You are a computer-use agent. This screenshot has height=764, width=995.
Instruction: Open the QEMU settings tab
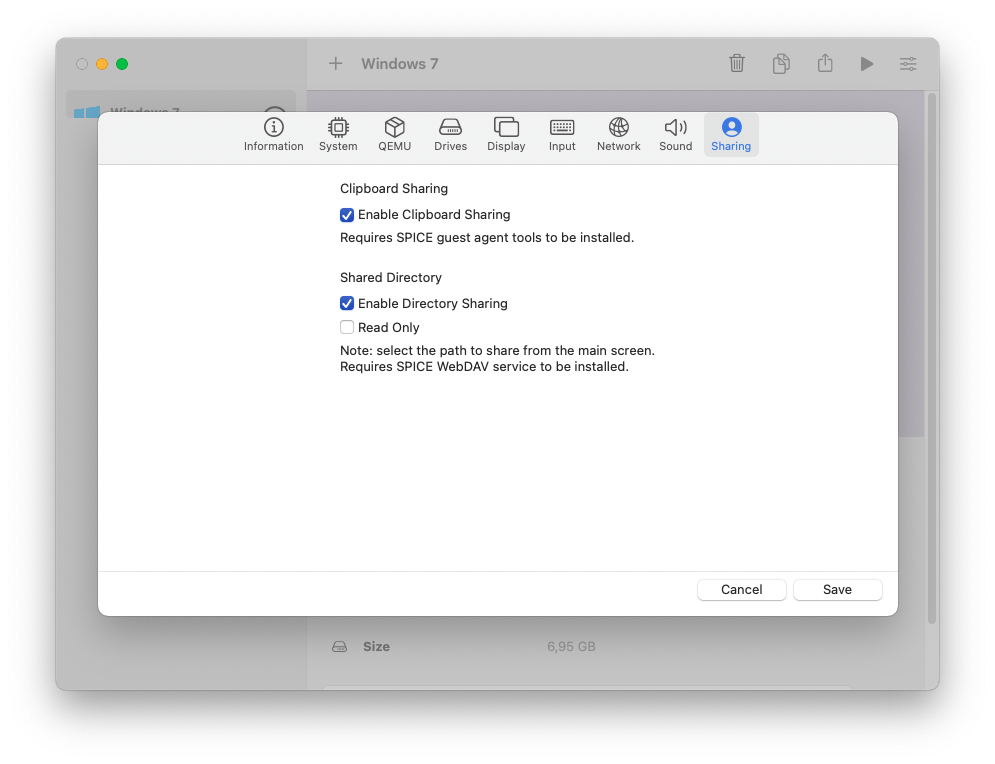tap(394, 135)
